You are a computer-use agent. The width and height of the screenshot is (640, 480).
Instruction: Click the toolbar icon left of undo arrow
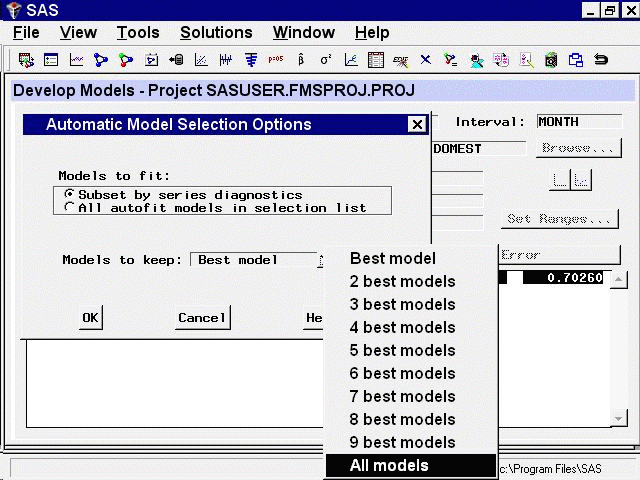[576, 60]
